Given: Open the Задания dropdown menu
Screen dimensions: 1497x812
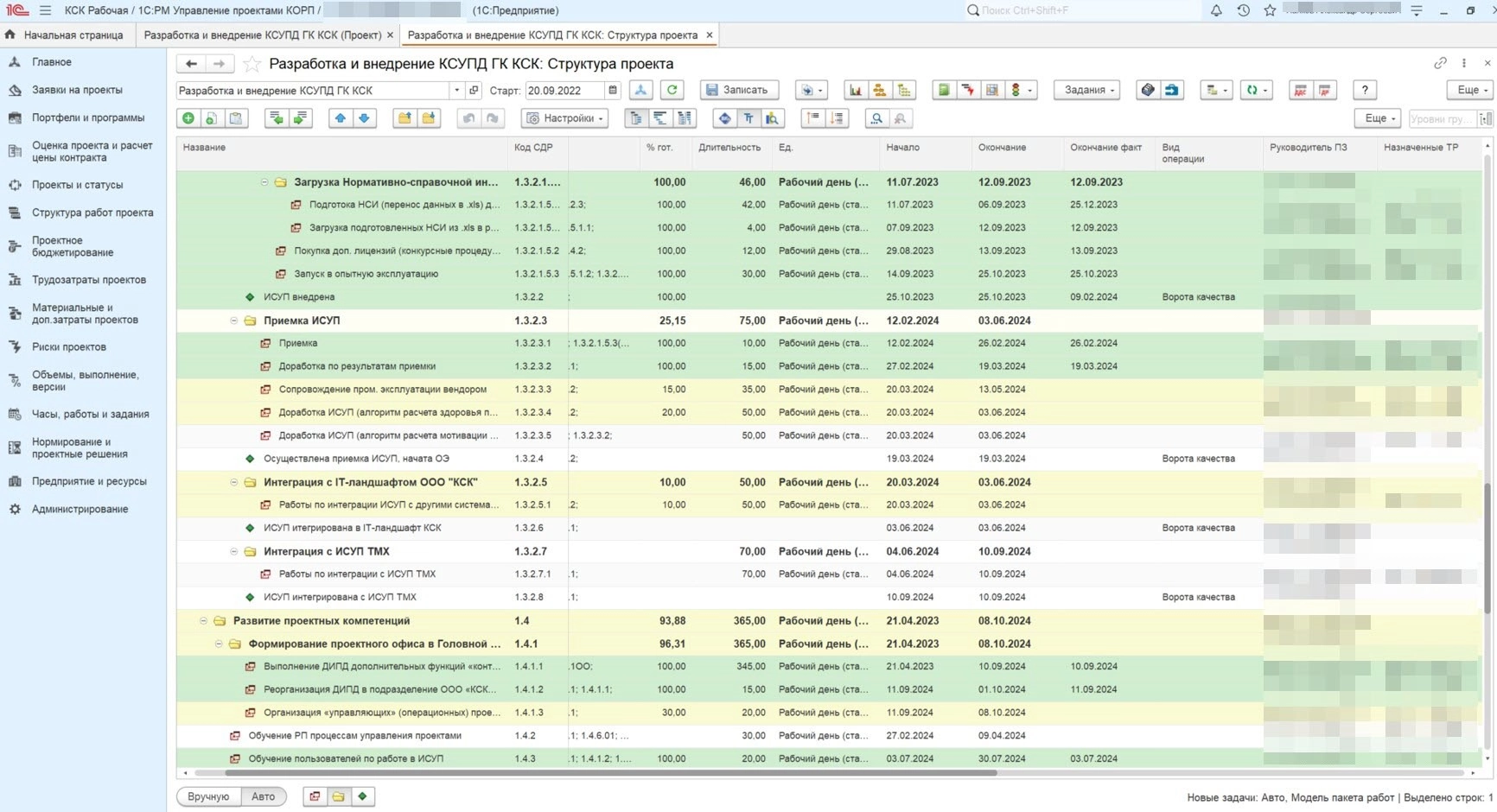Looking at the screenshot, I should click(1089, 90).
